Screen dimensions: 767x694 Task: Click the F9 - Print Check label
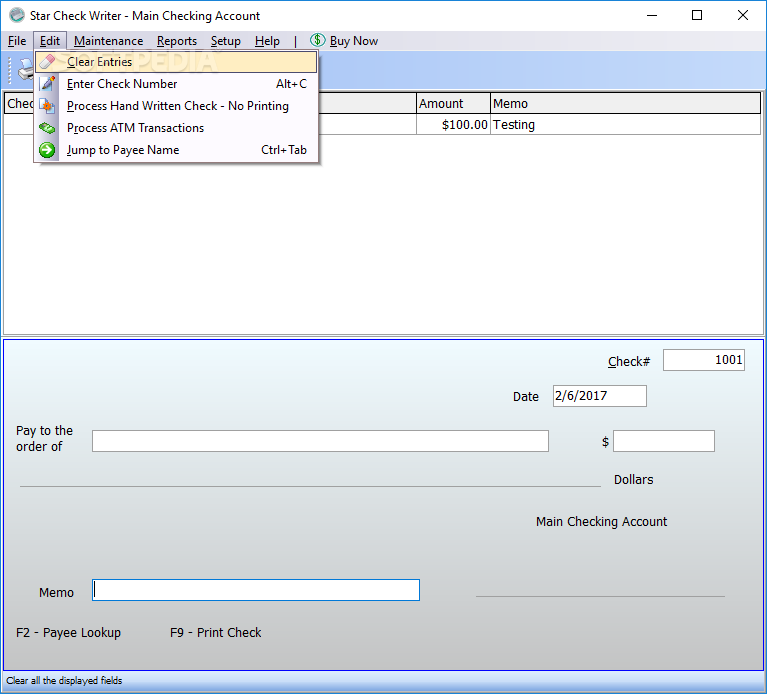pos(216,632)
